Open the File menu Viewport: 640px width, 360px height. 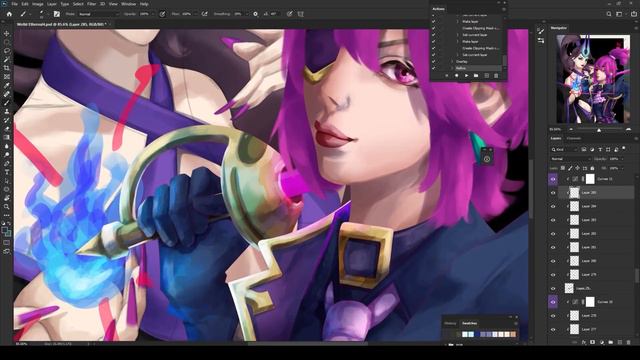(14, 4)
